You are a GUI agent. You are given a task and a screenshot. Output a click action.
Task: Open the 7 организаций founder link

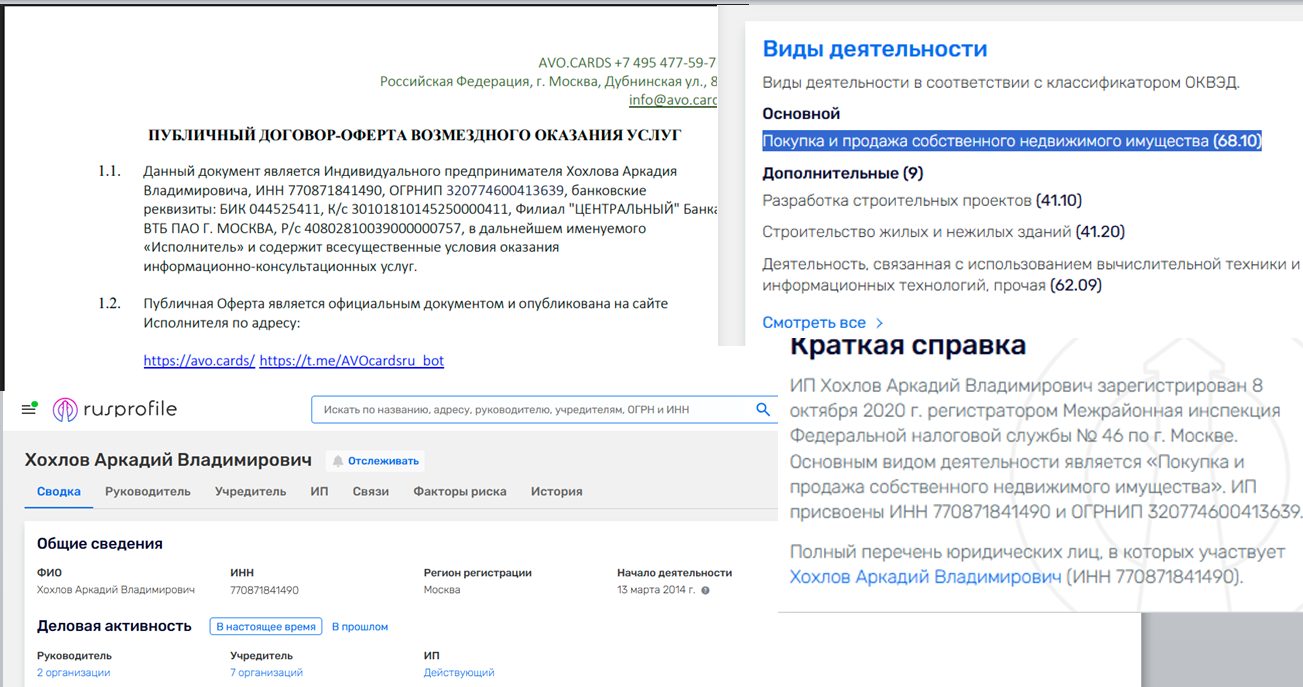point(266,673)
